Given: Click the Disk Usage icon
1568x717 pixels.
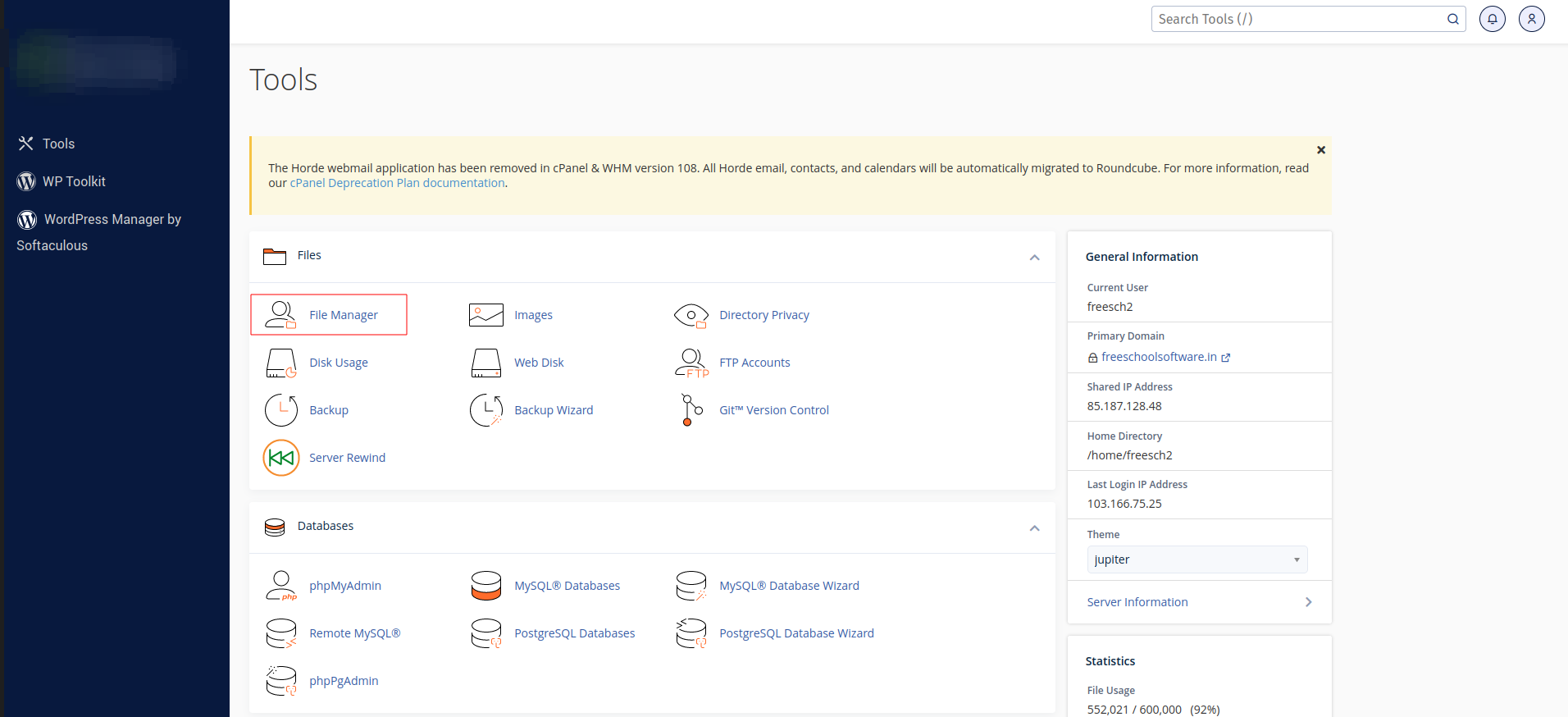Looking at the screenshot, I should pyautogui.click(x=280, y=363).
